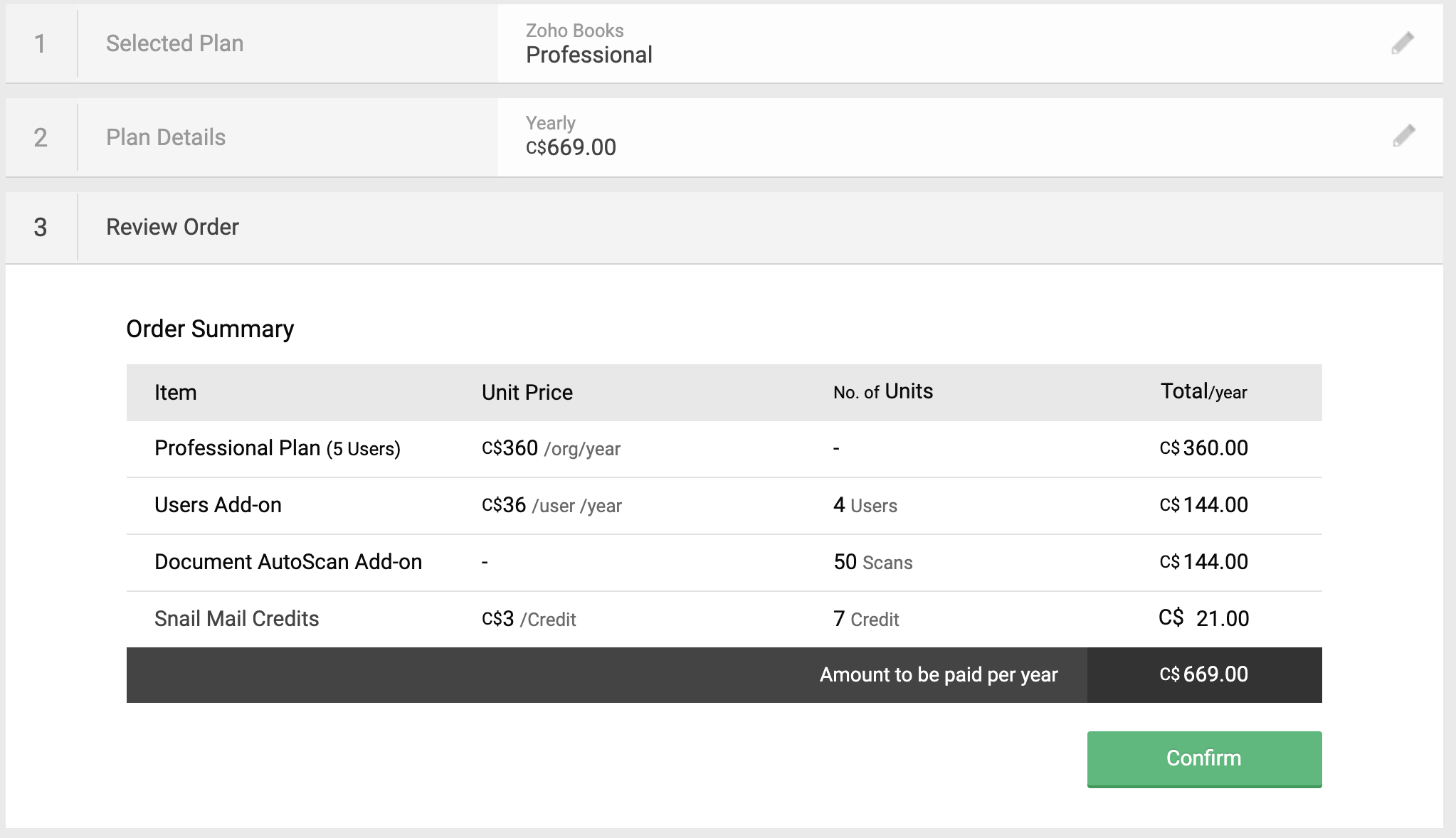Screen dimensions: 1456x838
Task: Click the Unit Price column header
Action: coord(527,393)
